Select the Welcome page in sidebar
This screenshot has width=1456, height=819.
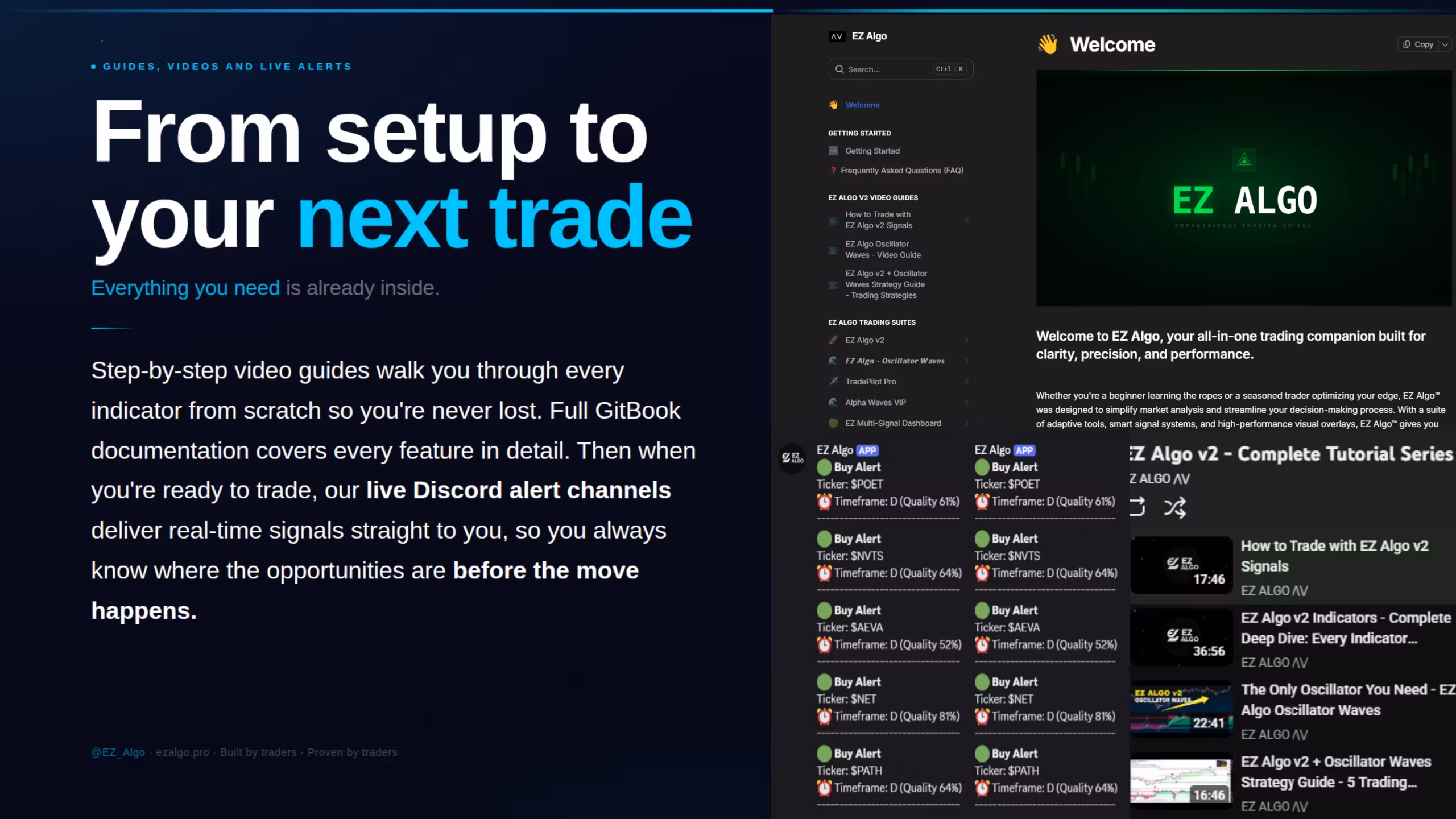point(862,105)
